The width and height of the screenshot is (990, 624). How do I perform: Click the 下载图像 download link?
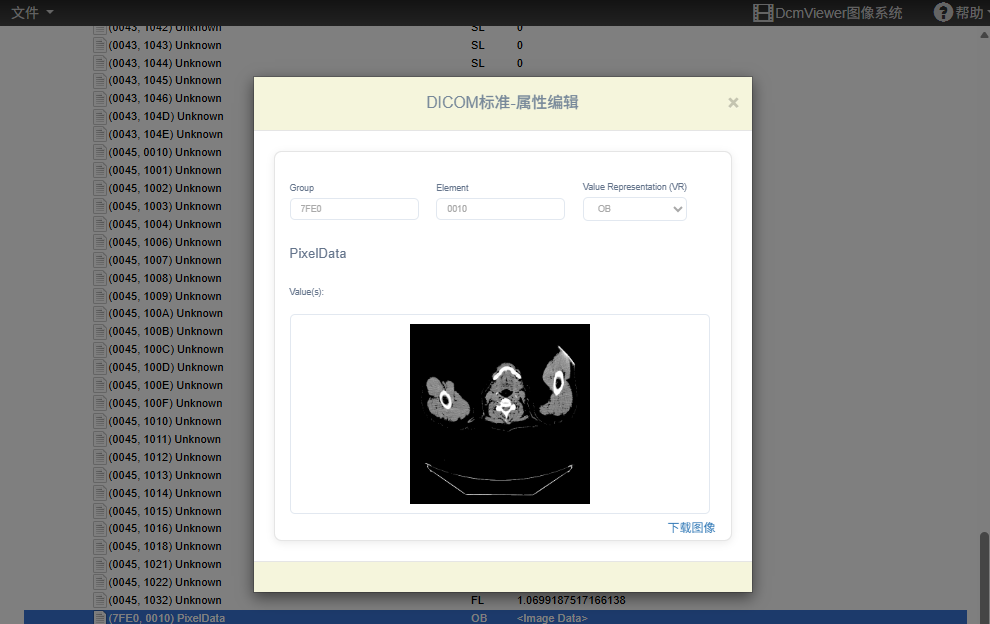point(692,526)
